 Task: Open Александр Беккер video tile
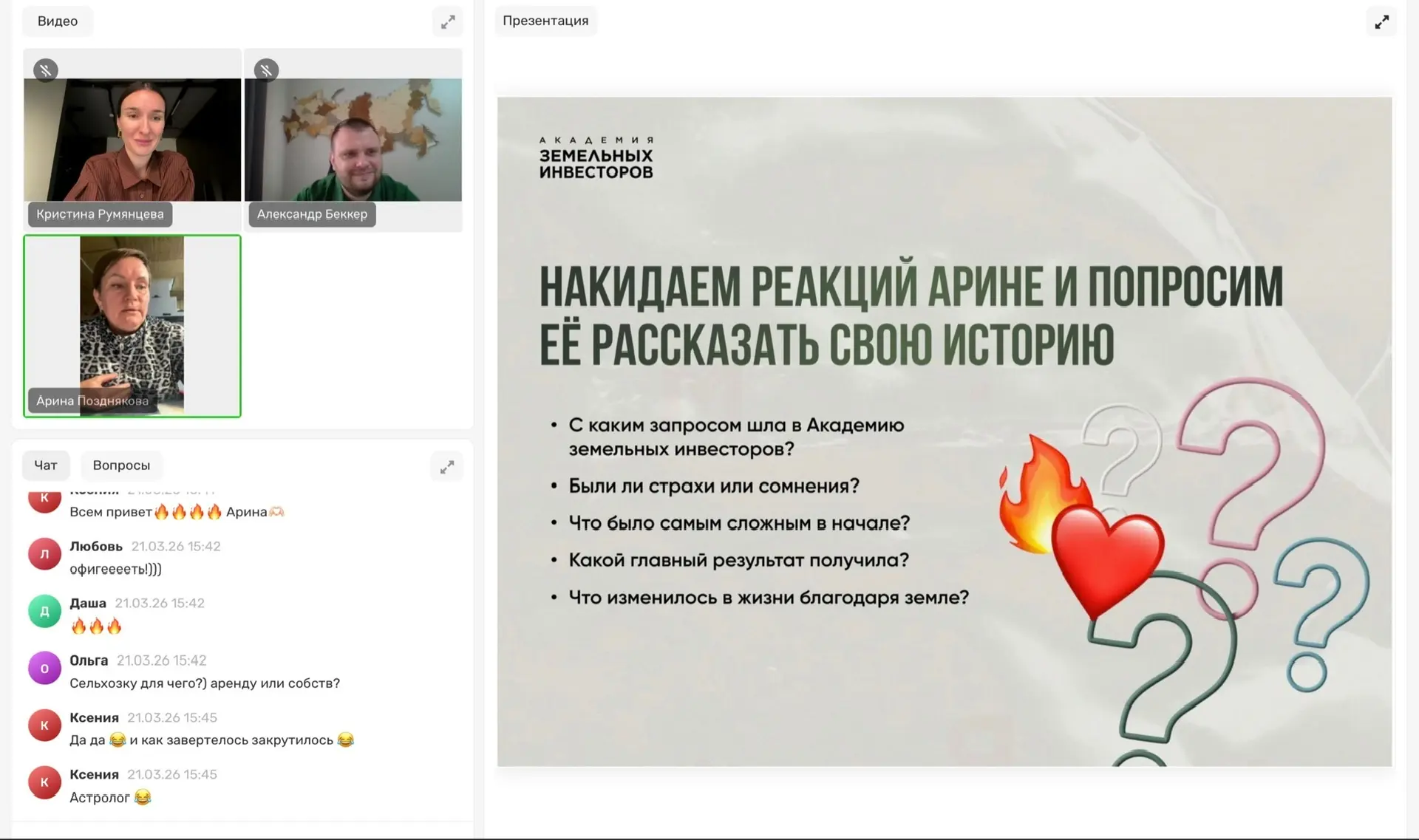(353, 140)
